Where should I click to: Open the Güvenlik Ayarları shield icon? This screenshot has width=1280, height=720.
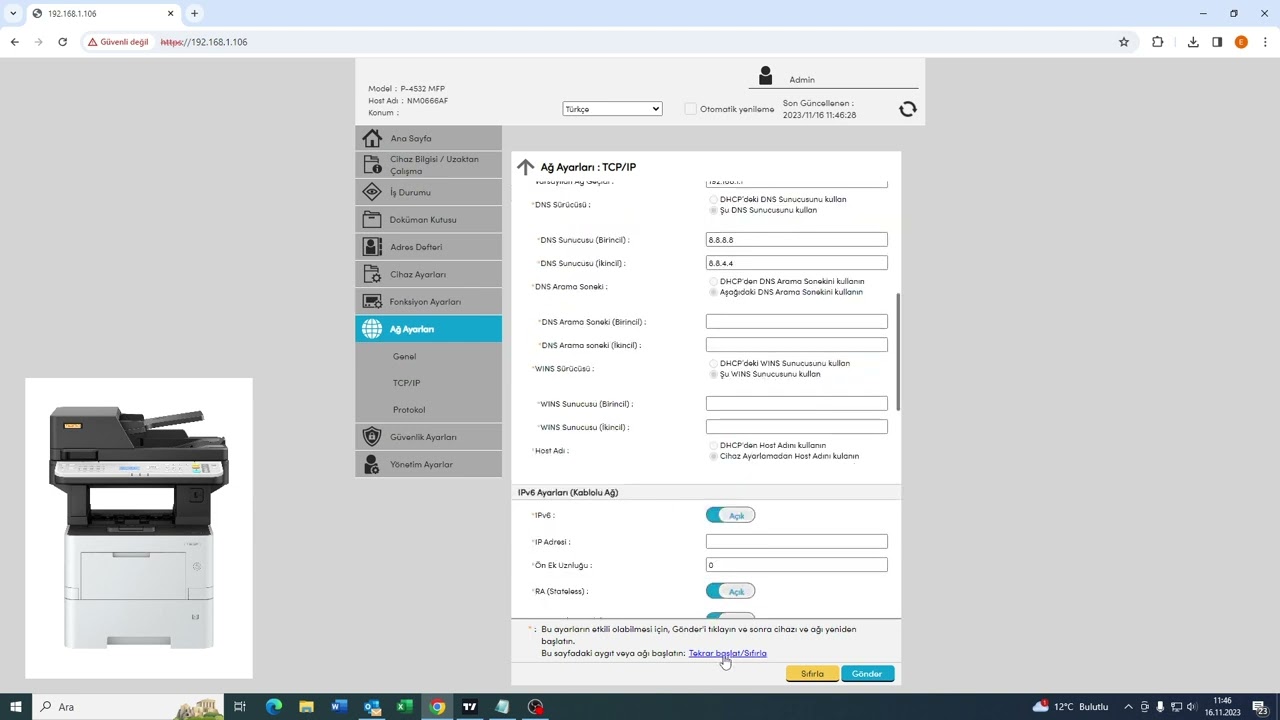(x=372, y=437)
